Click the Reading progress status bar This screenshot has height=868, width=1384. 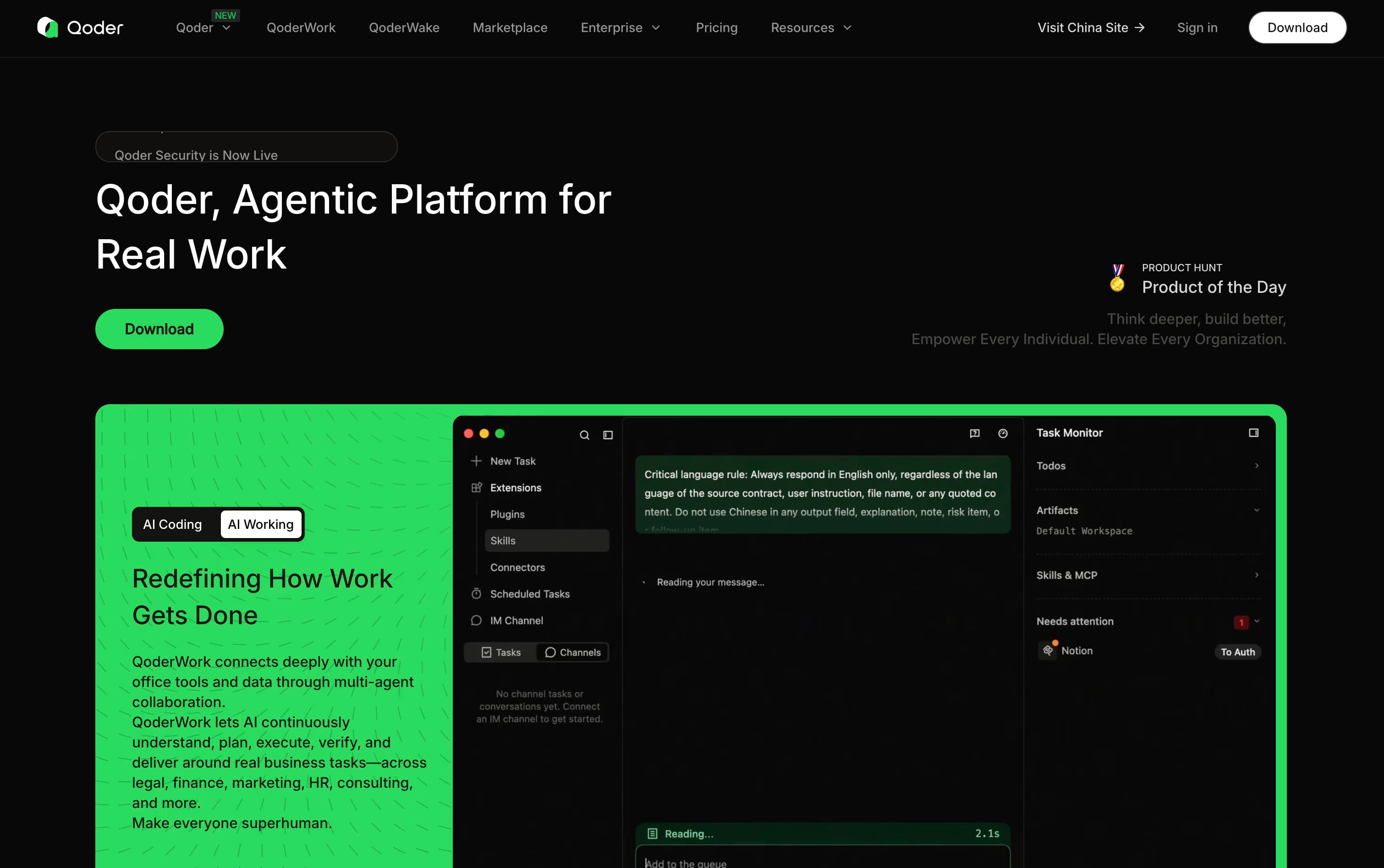[823, 834]
